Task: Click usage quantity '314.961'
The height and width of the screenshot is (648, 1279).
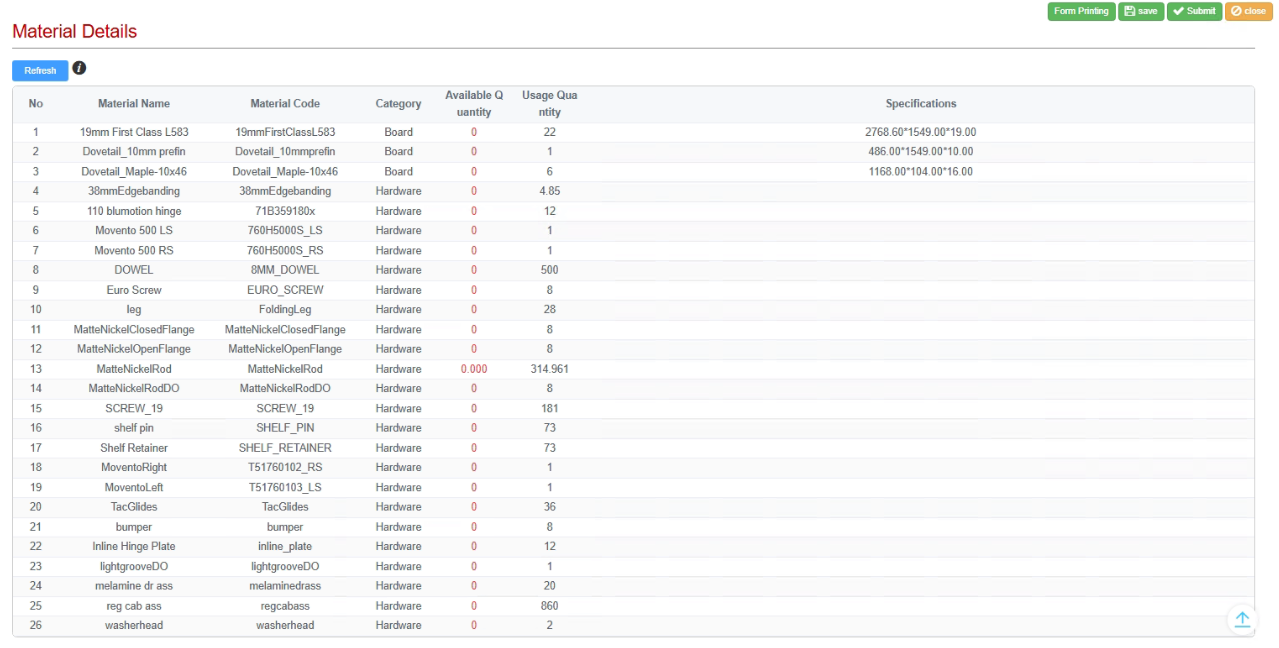Action: [550, 369]
